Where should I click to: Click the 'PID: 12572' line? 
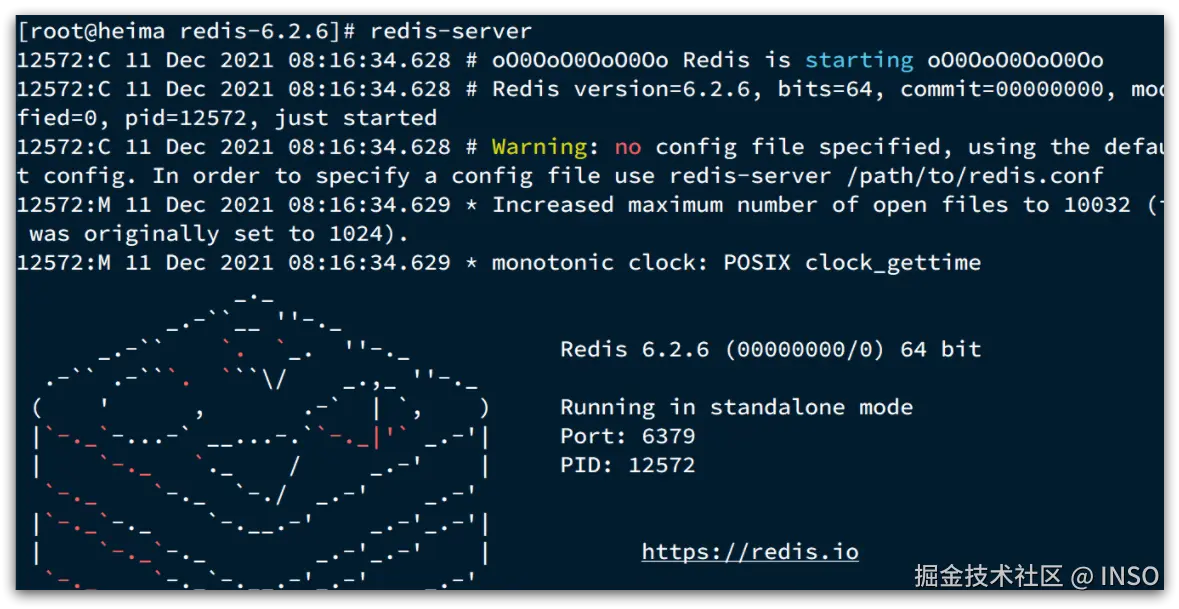click(x=627, y=465)
